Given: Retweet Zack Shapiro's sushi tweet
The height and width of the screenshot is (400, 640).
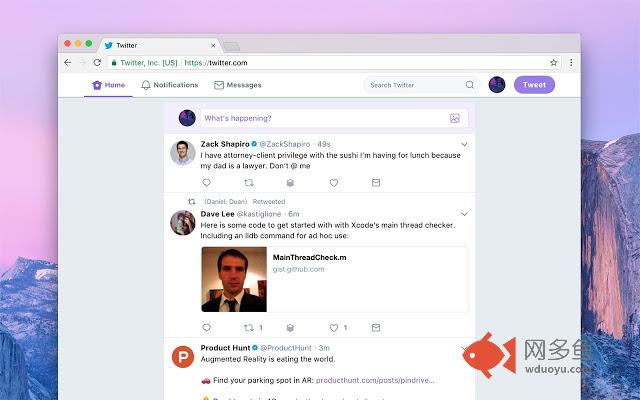Looking at the screenshot, I should pos(249,183).
